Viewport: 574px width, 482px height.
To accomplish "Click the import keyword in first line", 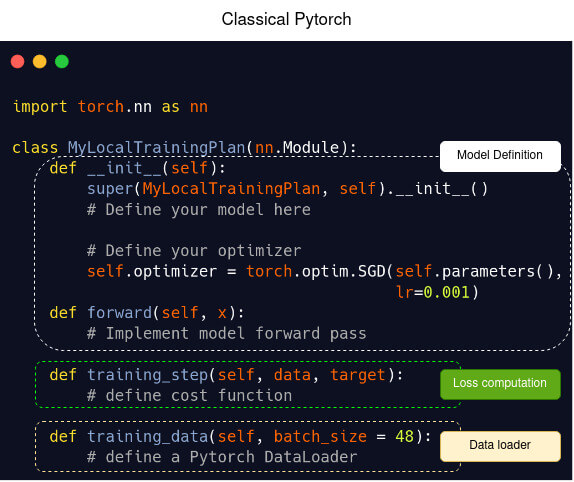I will (40, 107).
